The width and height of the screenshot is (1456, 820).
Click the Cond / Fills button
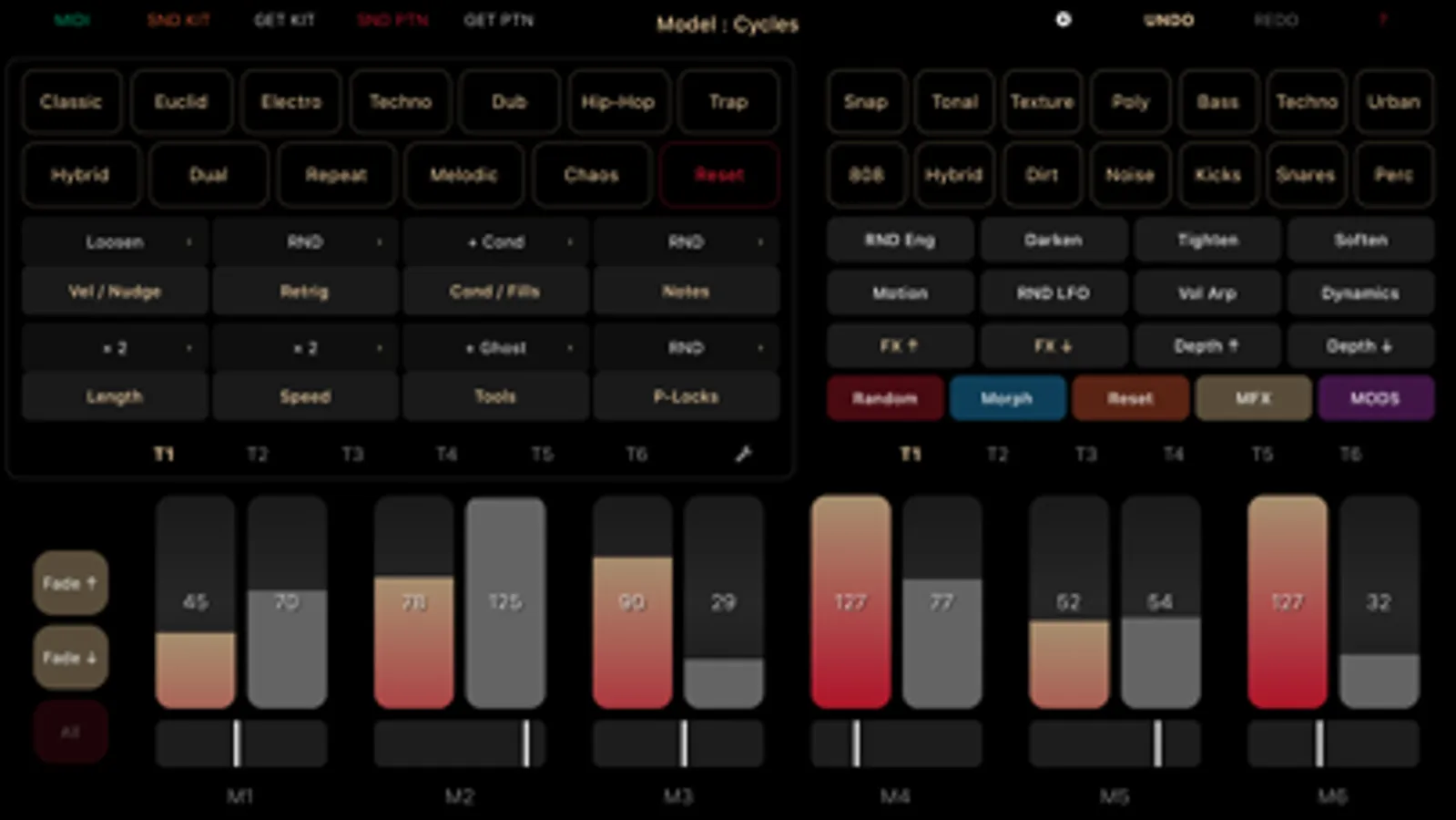(x=494, y=292)
